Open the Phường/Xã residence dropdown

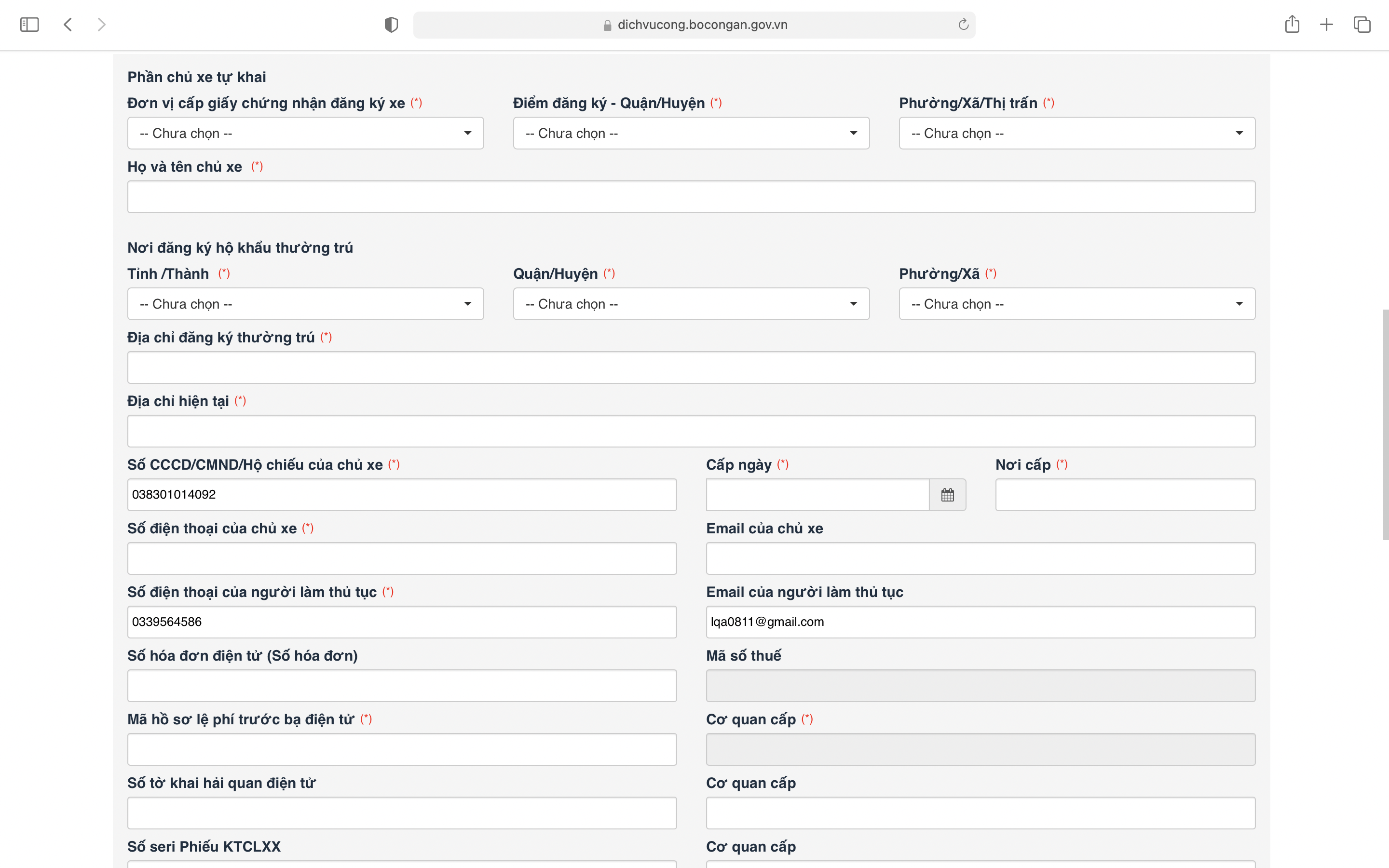click(x=1077, y=304)
